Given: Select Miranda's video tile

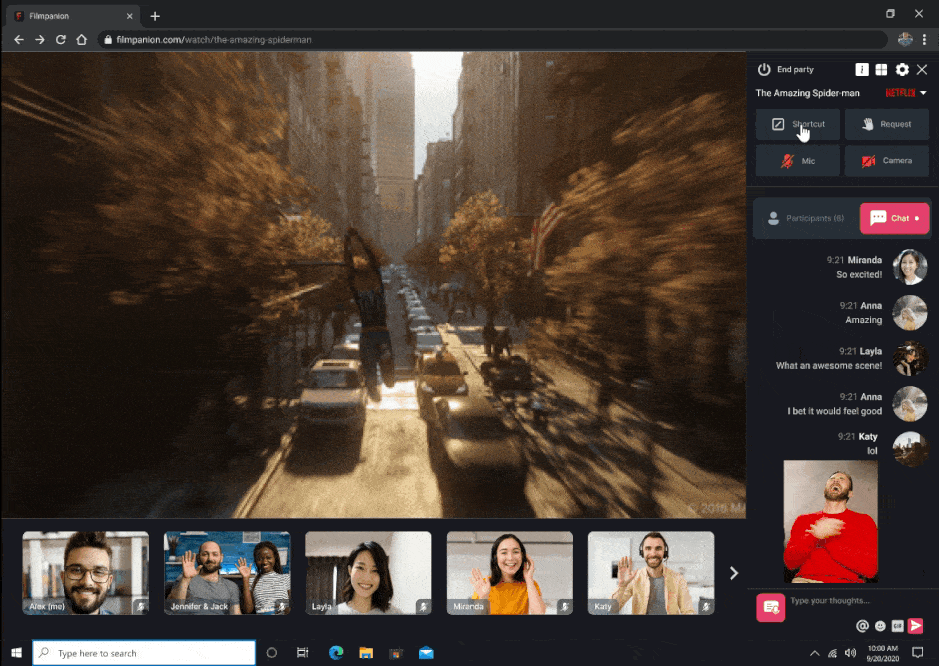Looking at the screenshot, I should [510, 573].
